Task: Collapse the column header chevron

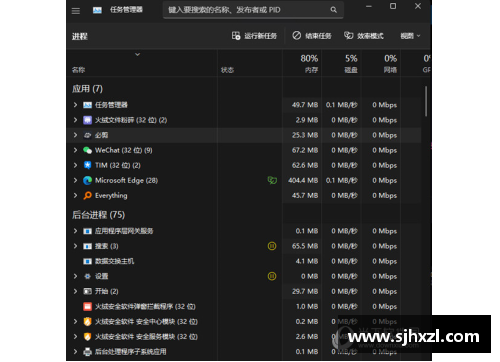Action: click(x=137, y=54)
